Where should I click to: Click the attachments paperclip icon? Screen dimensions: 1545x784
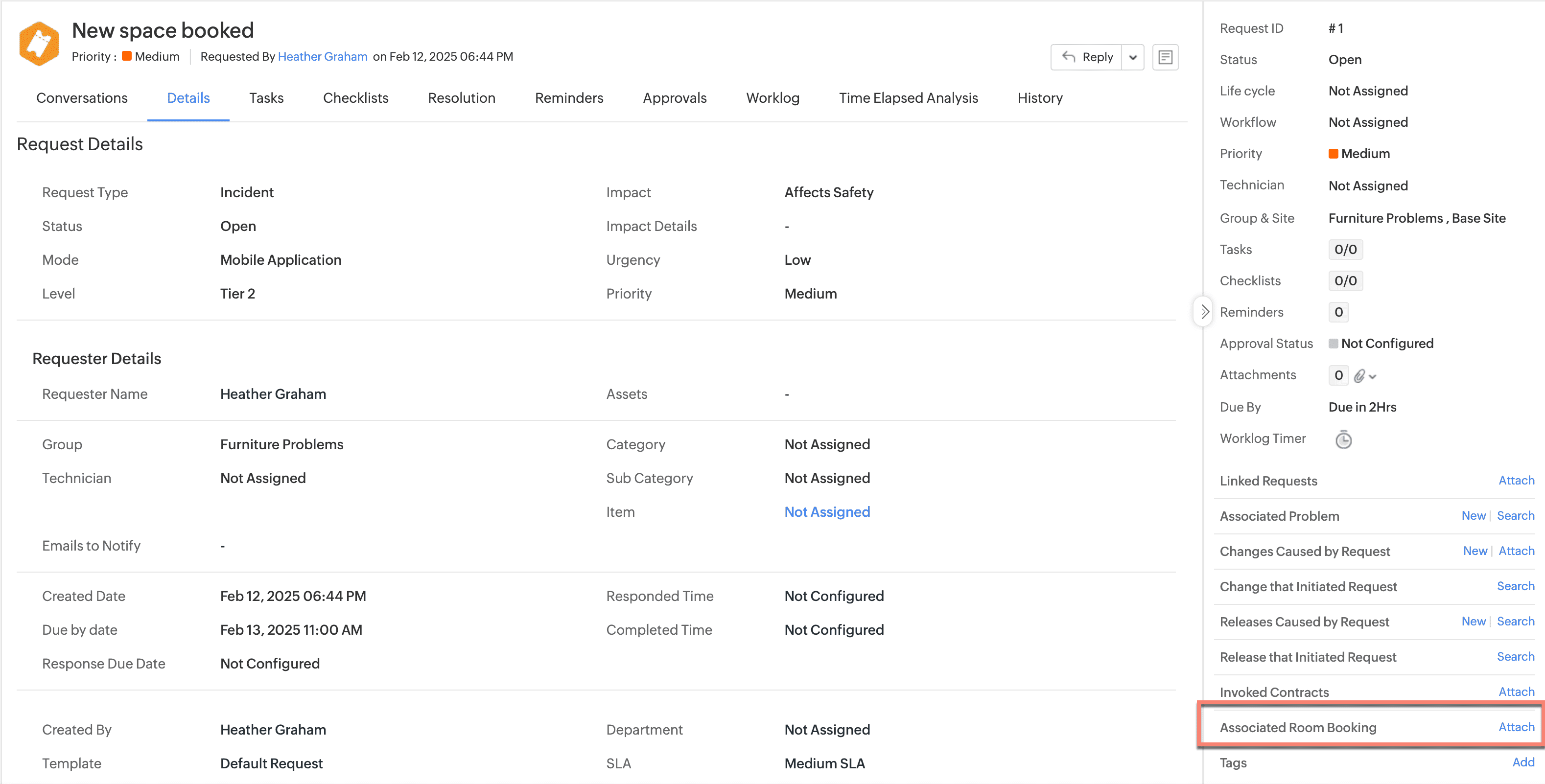coord(1359,376)
